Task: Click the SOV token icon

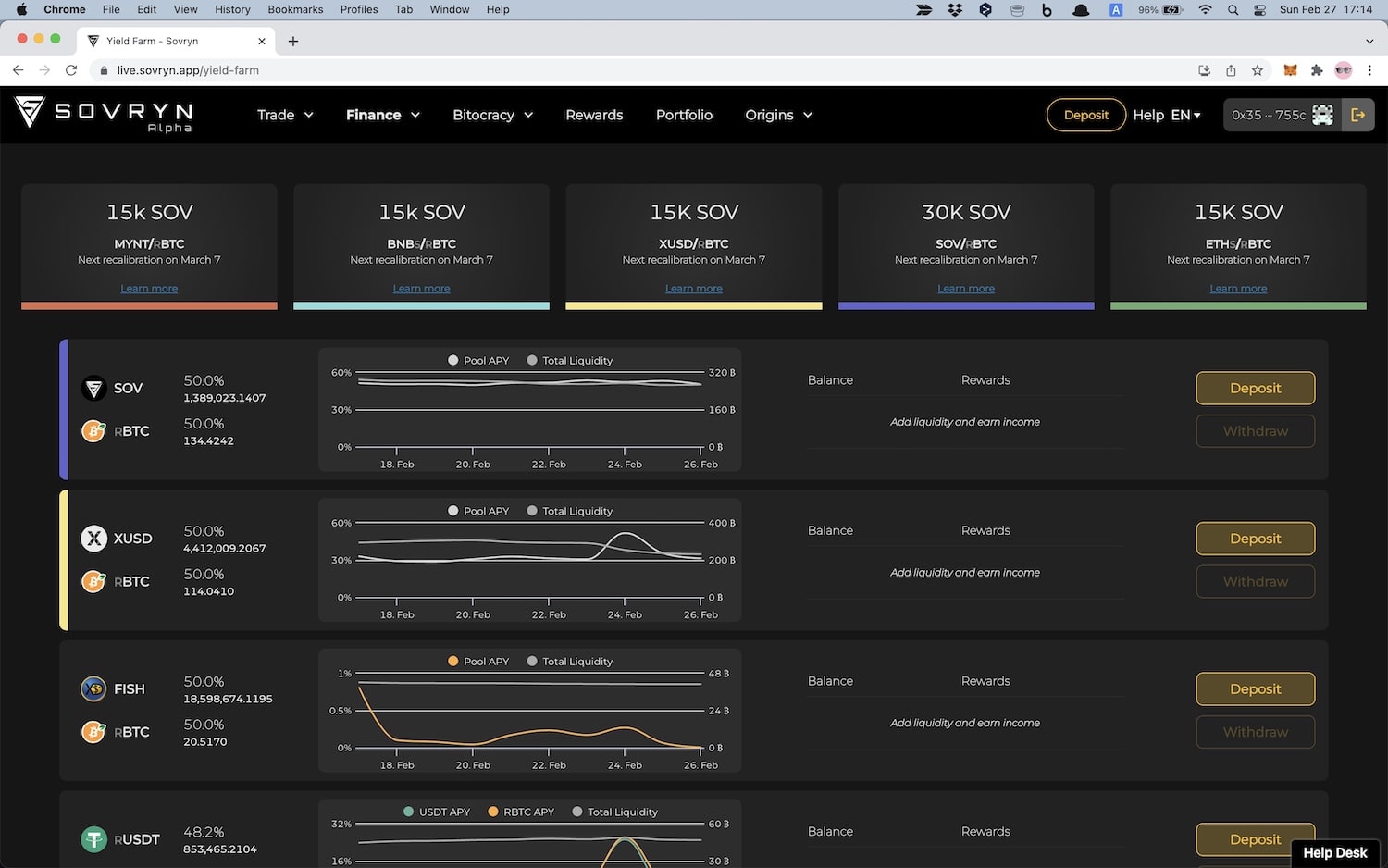Action: click(93, 388)
